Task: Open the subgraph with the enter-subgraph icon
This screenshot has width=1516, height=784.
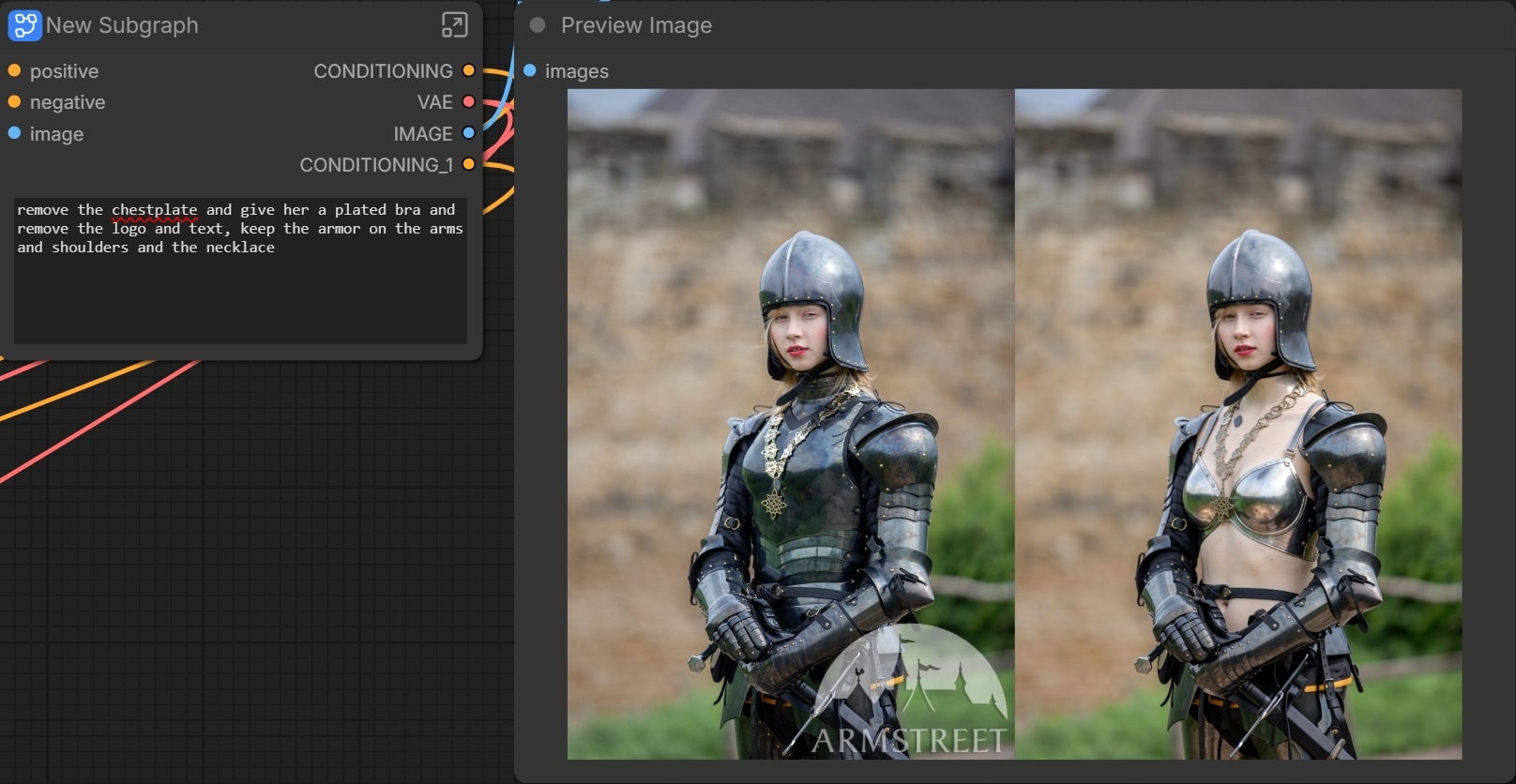Action: point(454,25)
